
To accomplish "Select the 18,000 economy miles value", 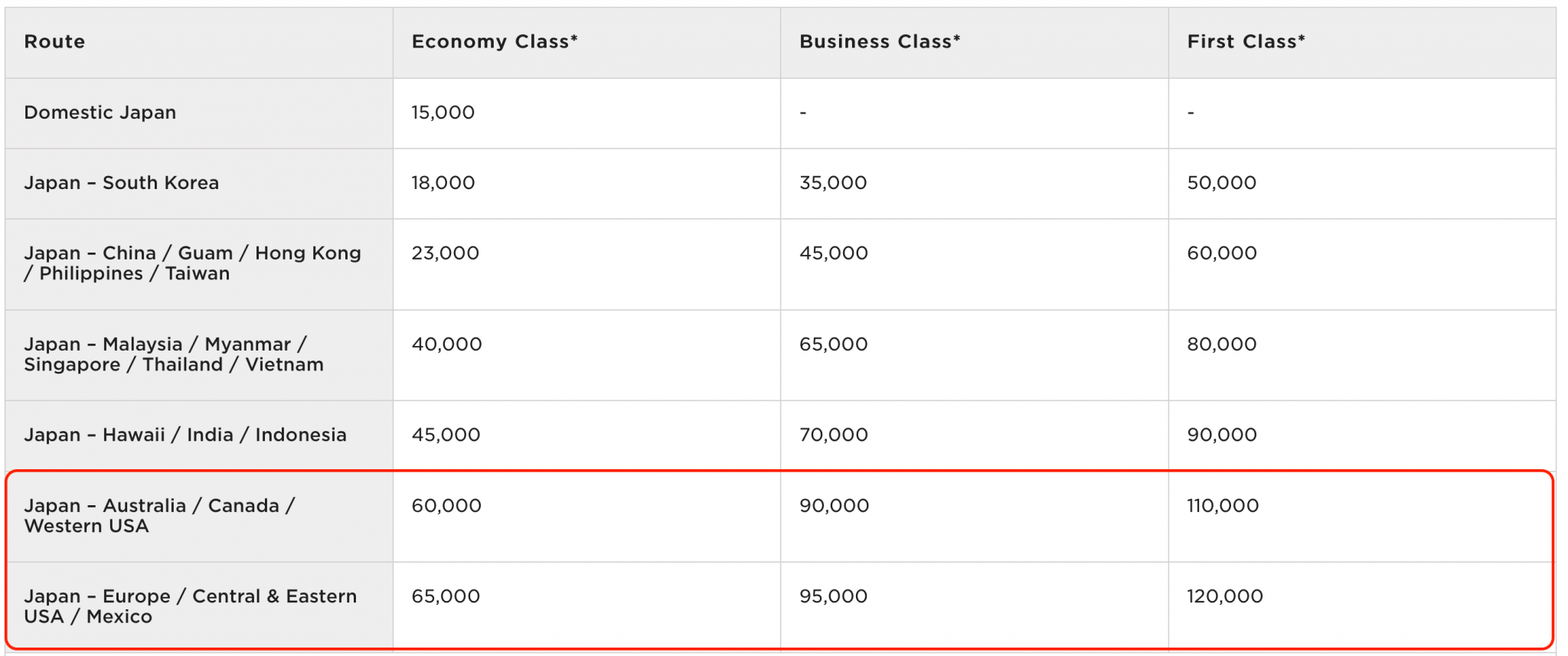I will 443,183.
